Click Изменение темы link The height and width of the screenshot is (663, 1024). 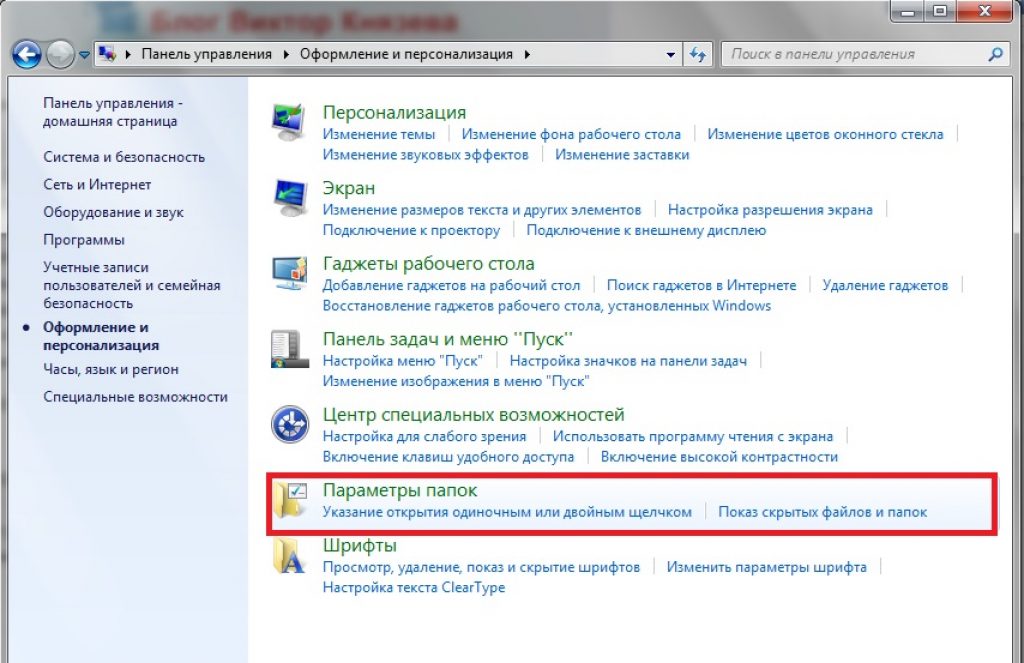379,135
